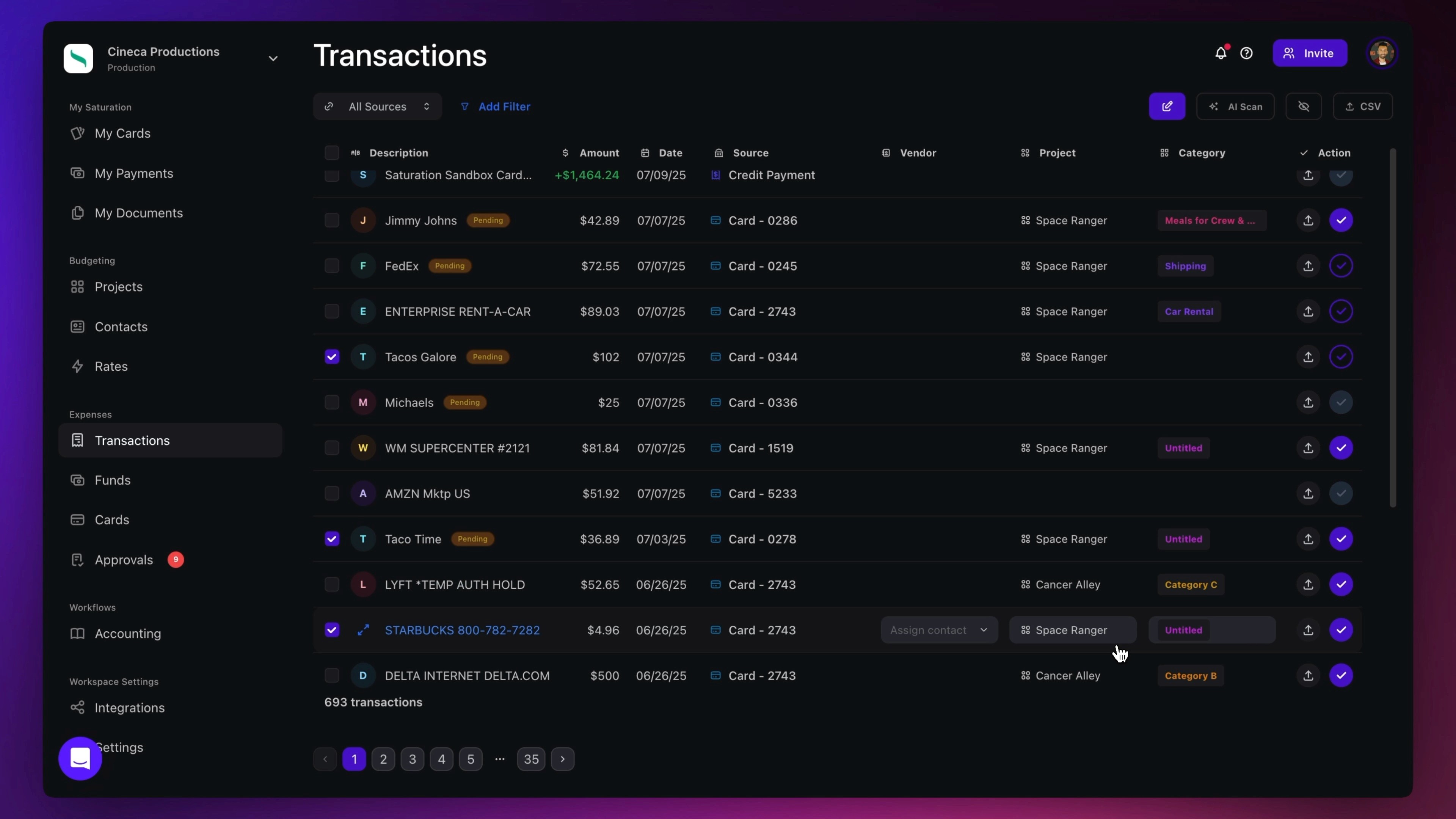1456x819 pixels.
Task: Open the help question mark icon
Action: tap(1246, 53)
